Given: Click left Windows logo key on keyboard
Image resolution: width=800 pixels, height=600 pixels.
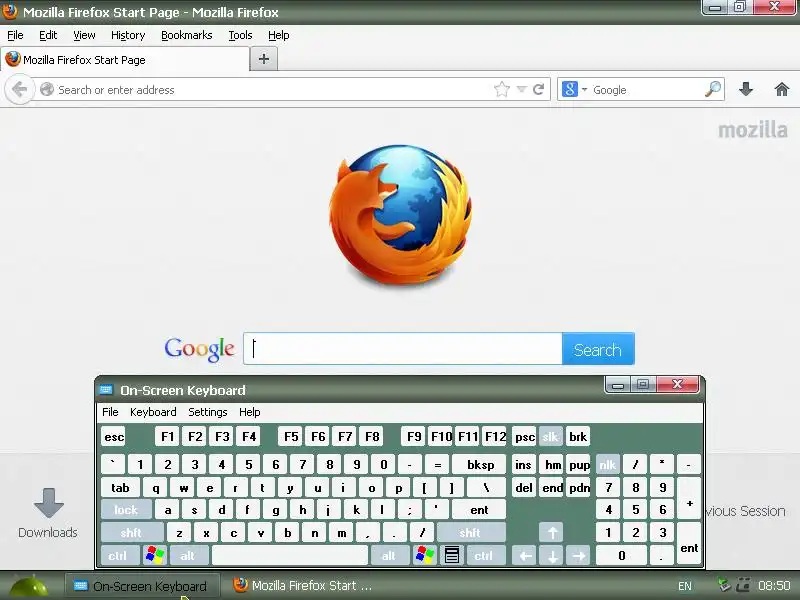Looking at the screenshot, I should 155,555.
